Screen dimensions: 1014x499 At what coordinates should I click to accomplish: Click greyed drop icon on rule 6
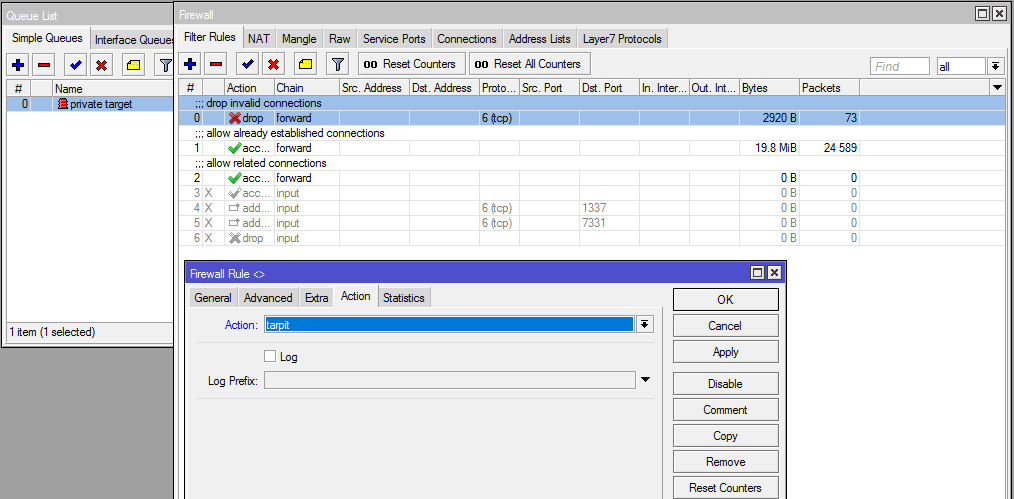point(235,238)
